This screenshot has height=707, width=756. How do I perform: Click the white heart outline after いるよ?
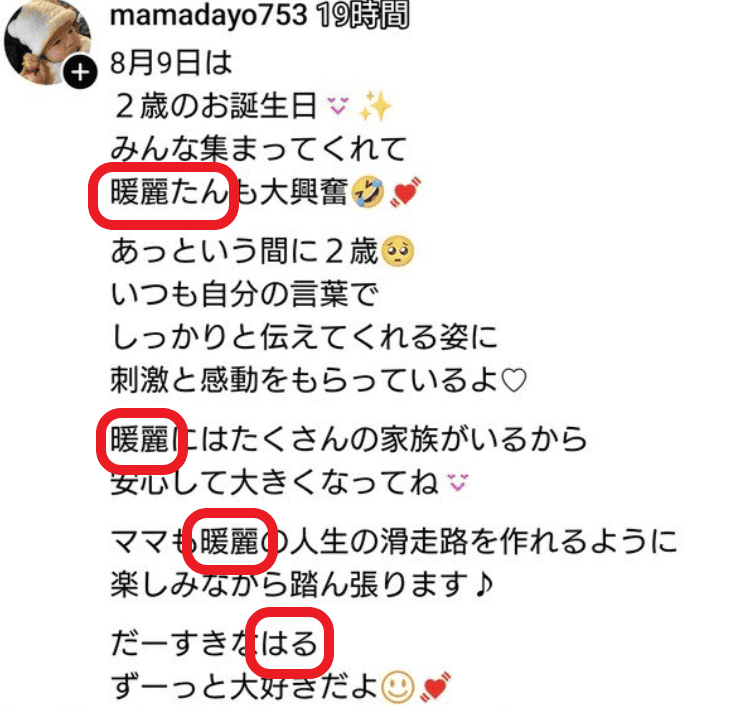pyautogui.click(x=513, y=381)
